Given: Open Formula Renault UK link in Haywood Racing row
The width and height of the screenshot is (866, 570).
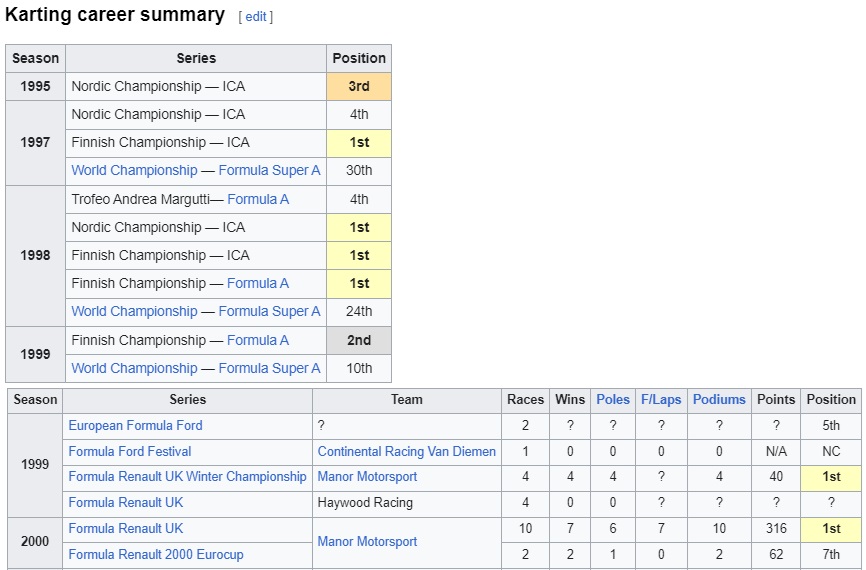Looking at the screenshot, I should pyautogui.click(x=125, y=502).
